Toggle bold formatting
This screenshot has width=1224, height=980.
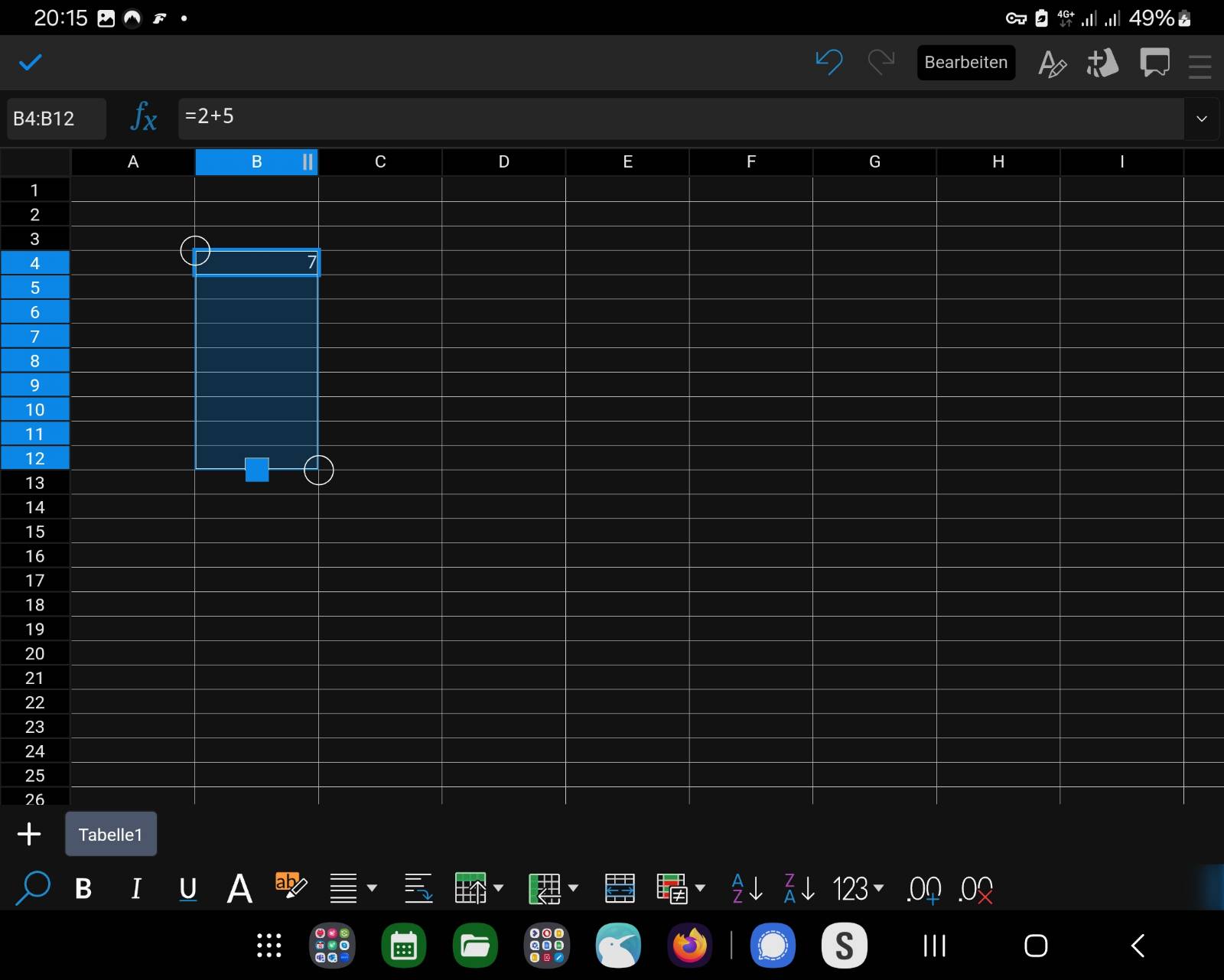coord(83,888)
